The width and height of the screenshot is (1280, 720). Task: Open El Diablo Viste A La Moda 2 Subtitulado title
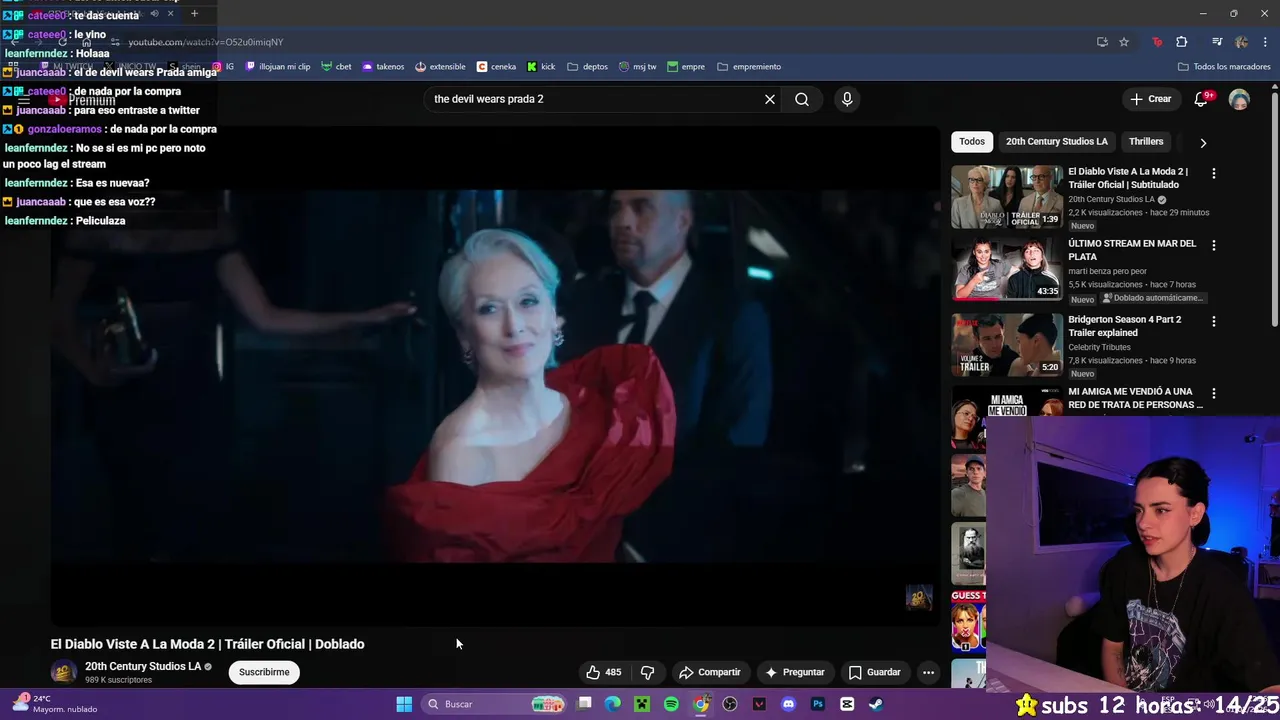click(1128, 178)
